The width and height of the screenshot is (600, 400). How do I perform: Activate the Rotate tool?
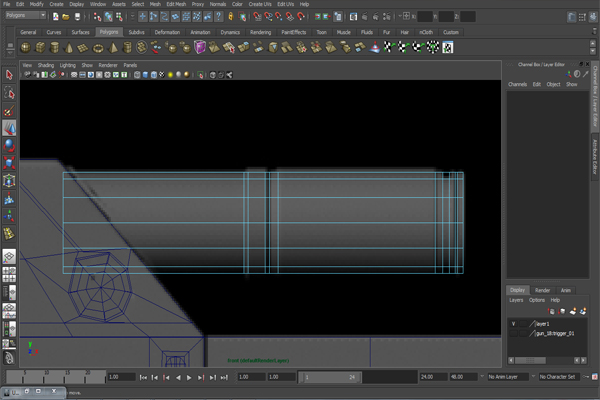click(9, 145)
